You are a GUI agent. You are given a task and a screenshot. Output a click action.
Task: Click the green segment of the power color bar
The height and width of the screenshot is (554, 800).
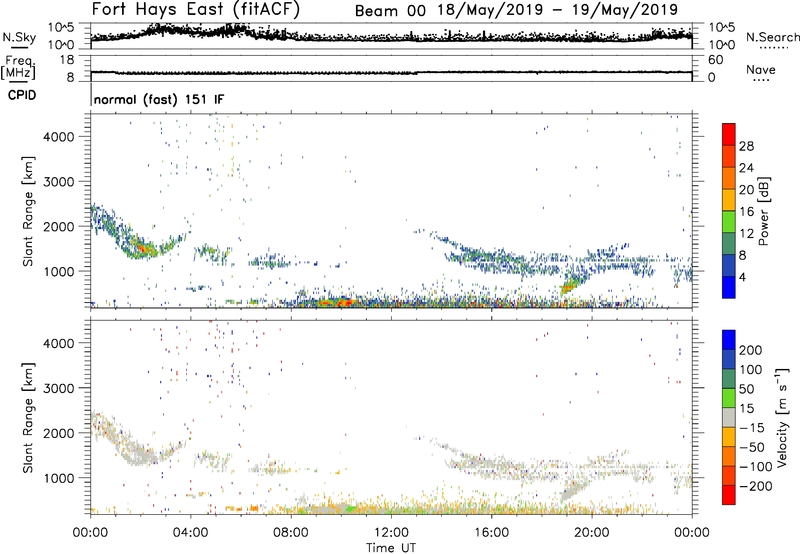[729, 222]
